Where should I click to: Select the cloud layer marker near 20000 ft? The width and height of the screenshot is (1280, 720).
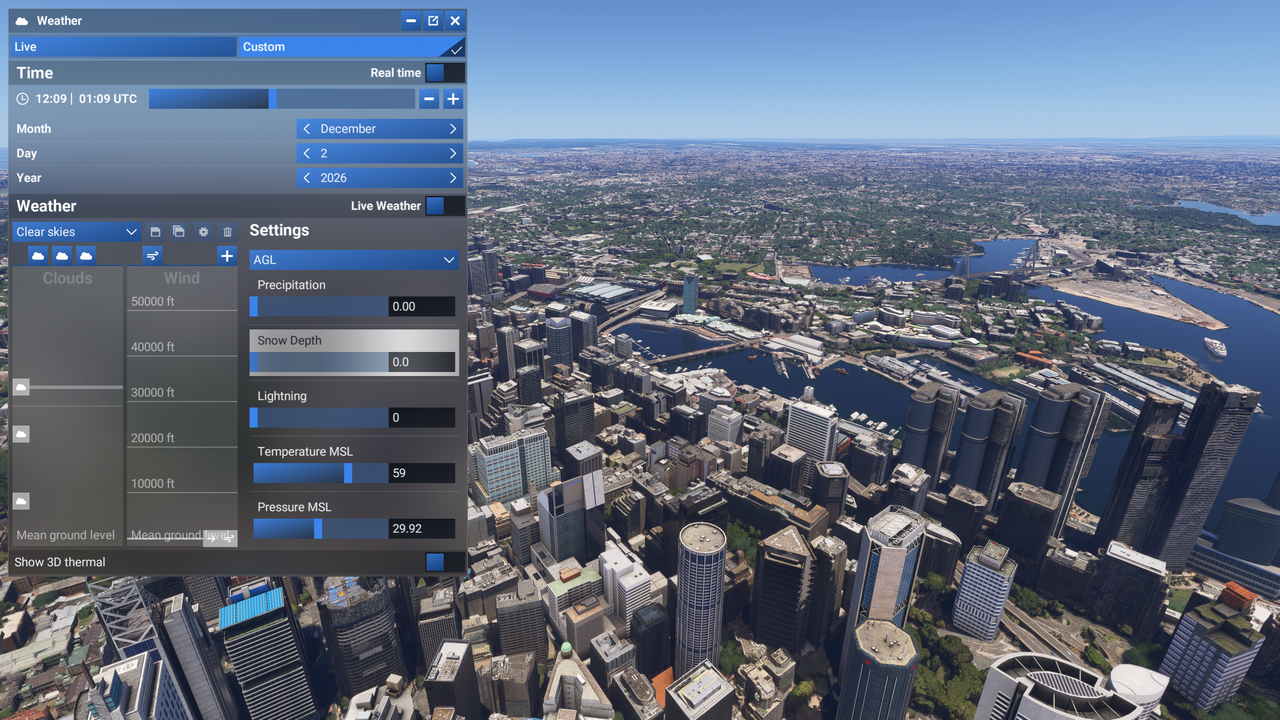21,434
